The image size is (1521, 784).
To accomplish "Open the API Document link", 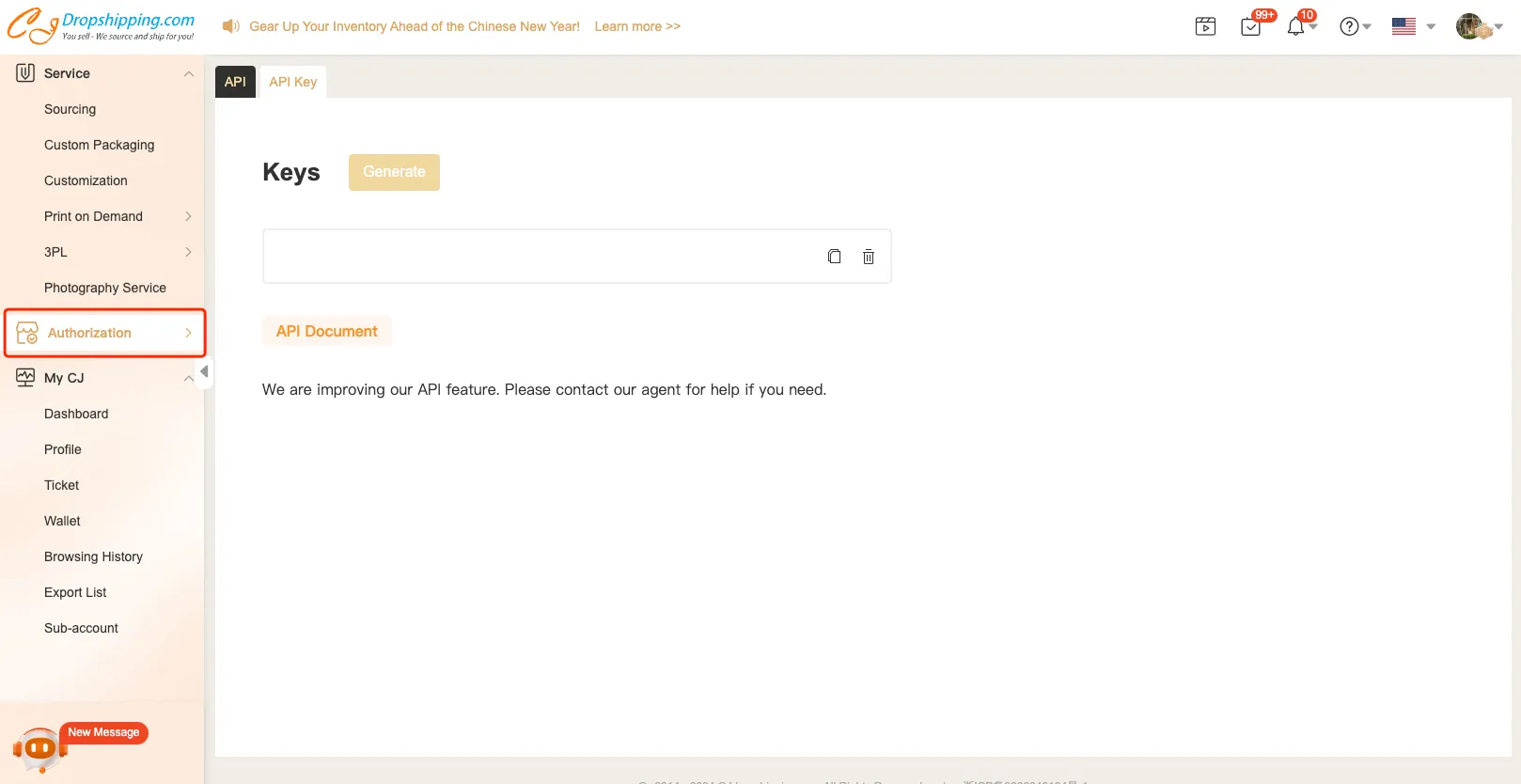I will point(326,331).
